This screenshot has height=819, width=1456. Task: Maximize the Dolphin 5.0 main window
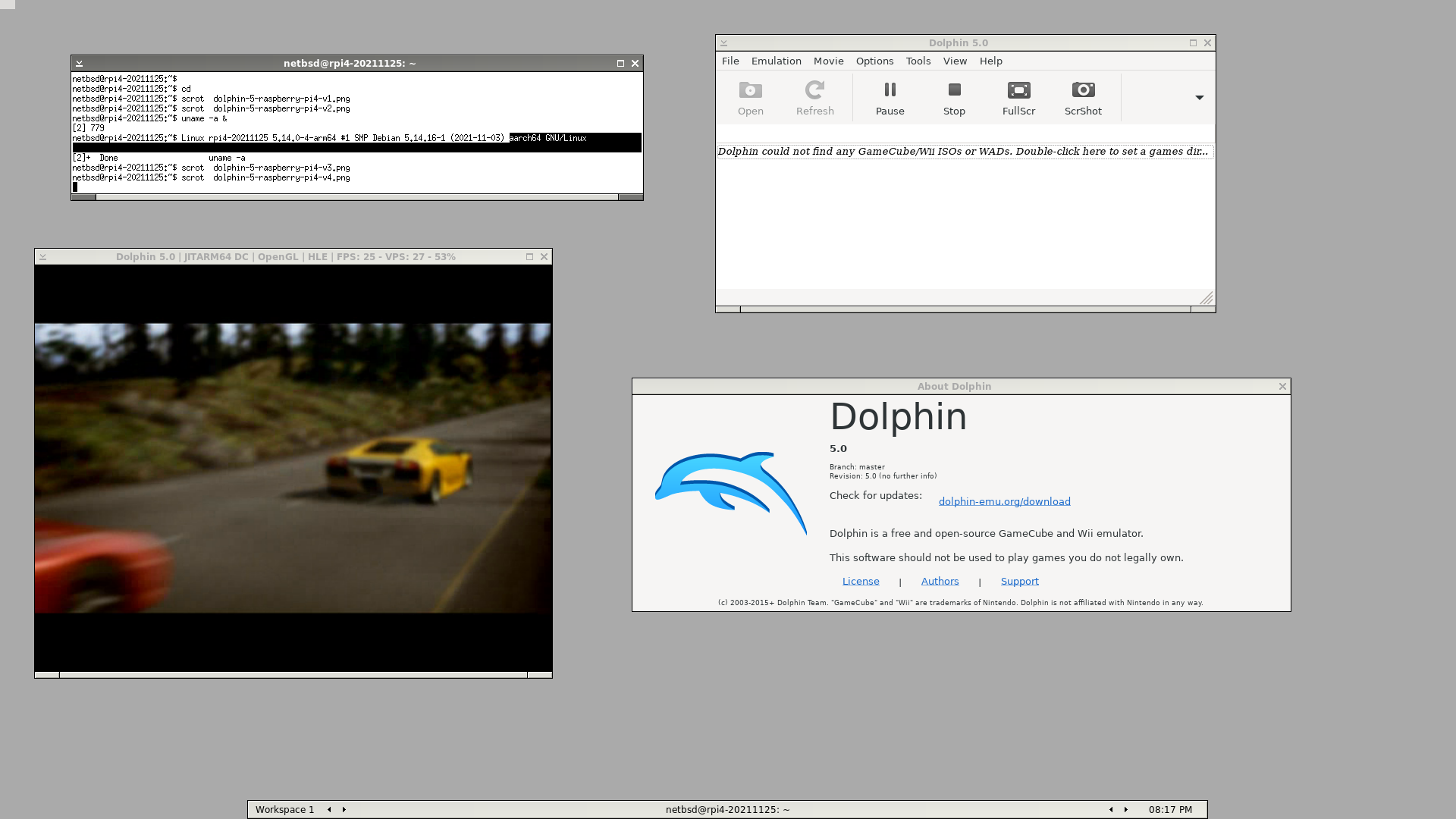point(1193,42)
